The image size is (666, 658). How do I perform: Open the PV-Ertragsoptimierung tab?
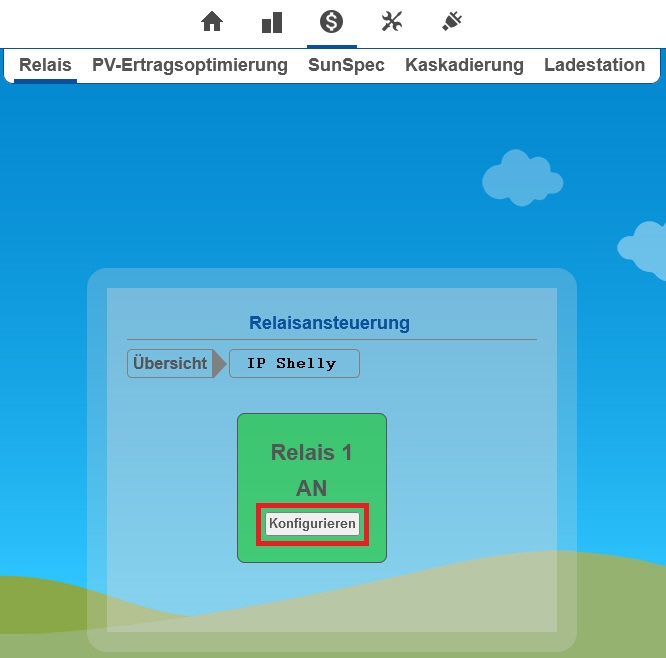point(190,65)
